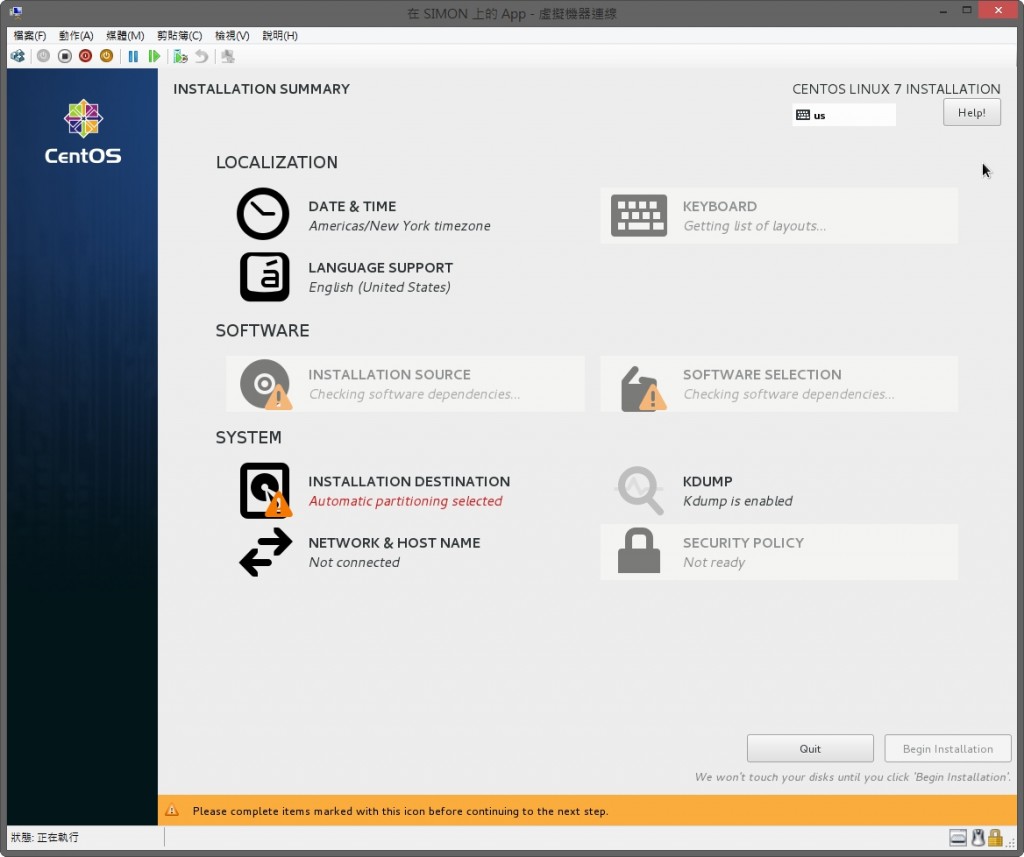Screen dimensions: 1024x857
Task: Minimize the VM connection window
Action: 943,11
